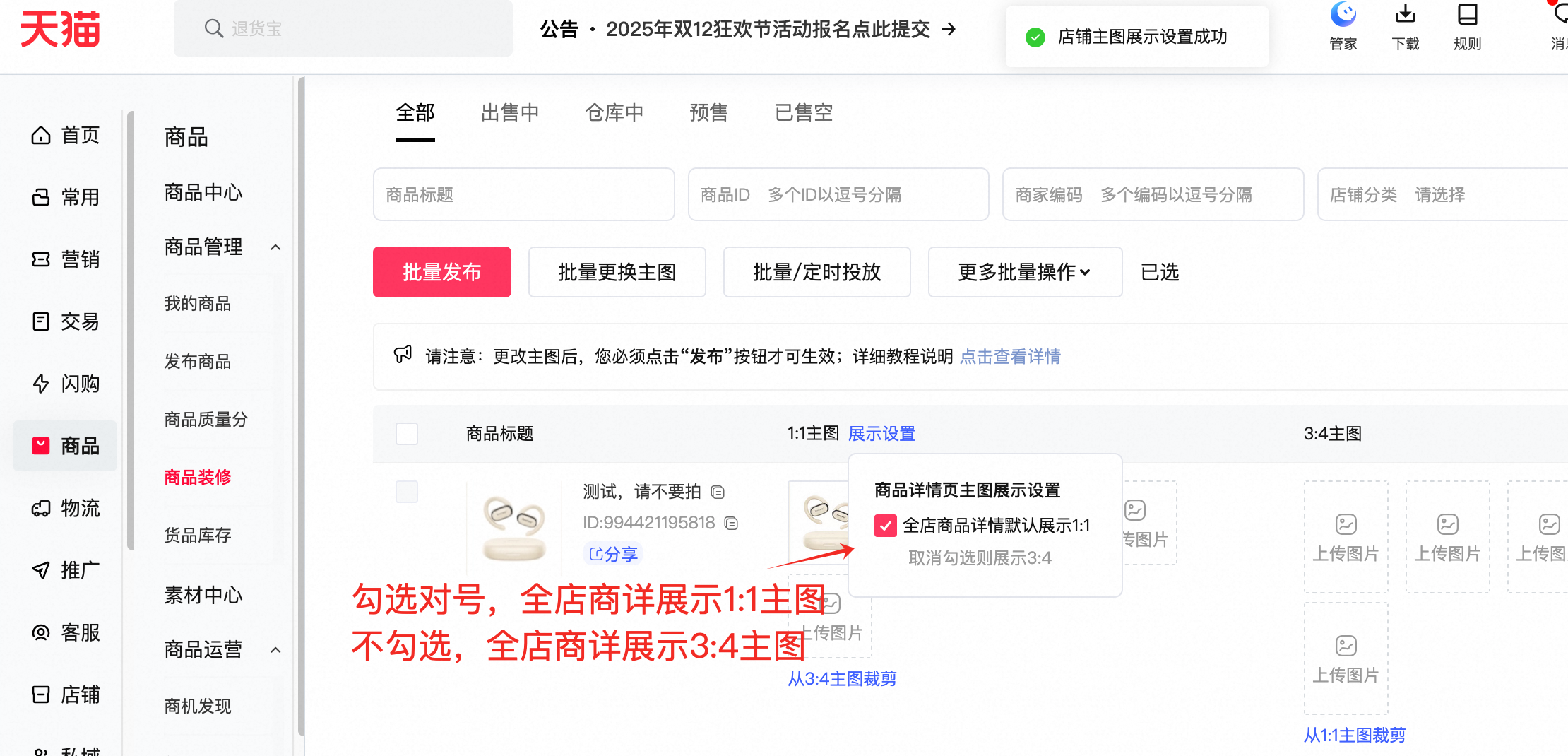Switch to the 已售空 tab
Image resolution: width=1568 pixels, height=756 pixels.
tap(804, 113)
